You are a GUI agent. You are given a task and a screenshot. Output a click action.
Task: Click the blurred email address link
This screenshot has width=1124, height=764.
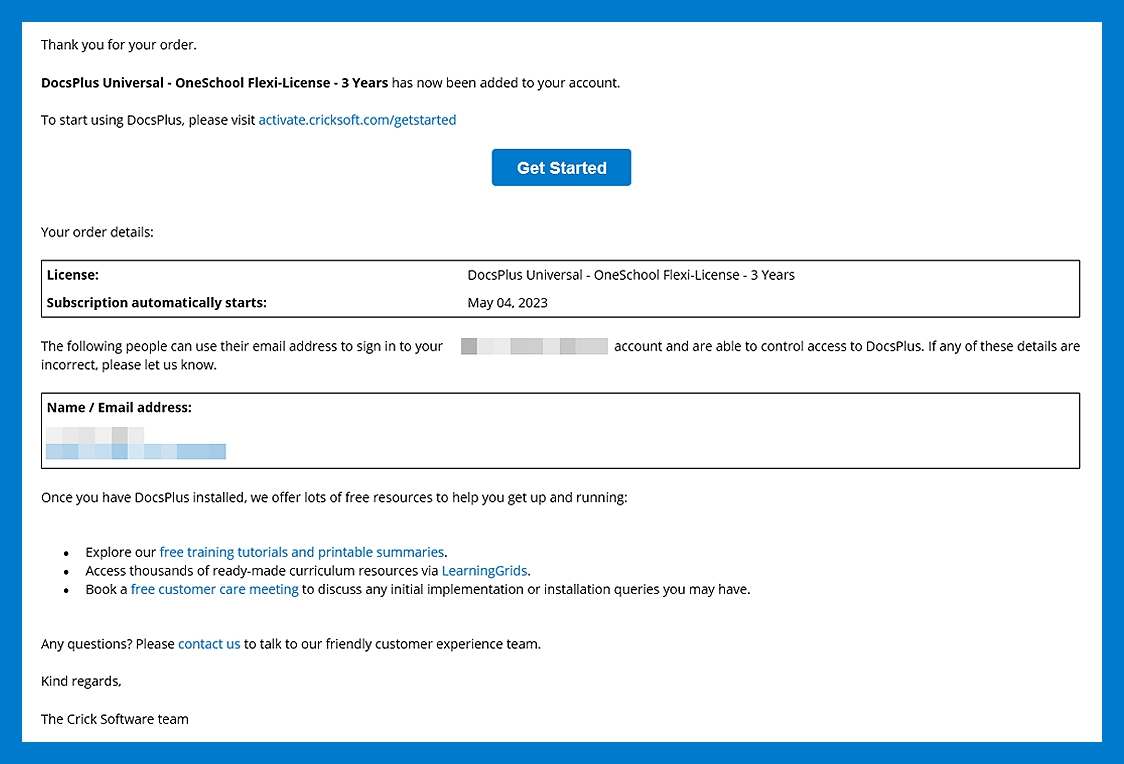click(x=136, y=452)
